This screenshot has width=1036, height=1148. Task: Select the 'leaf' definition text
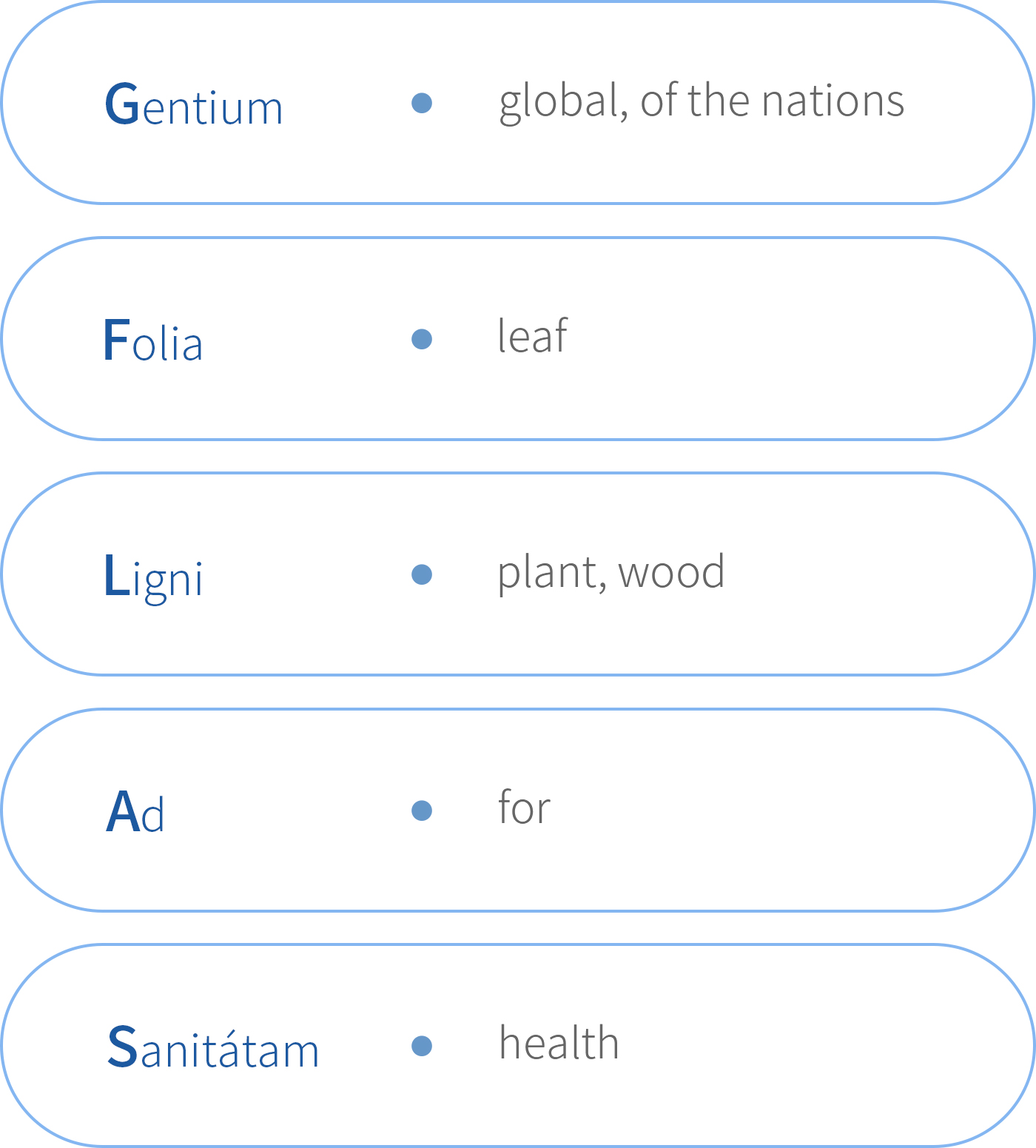532,335
